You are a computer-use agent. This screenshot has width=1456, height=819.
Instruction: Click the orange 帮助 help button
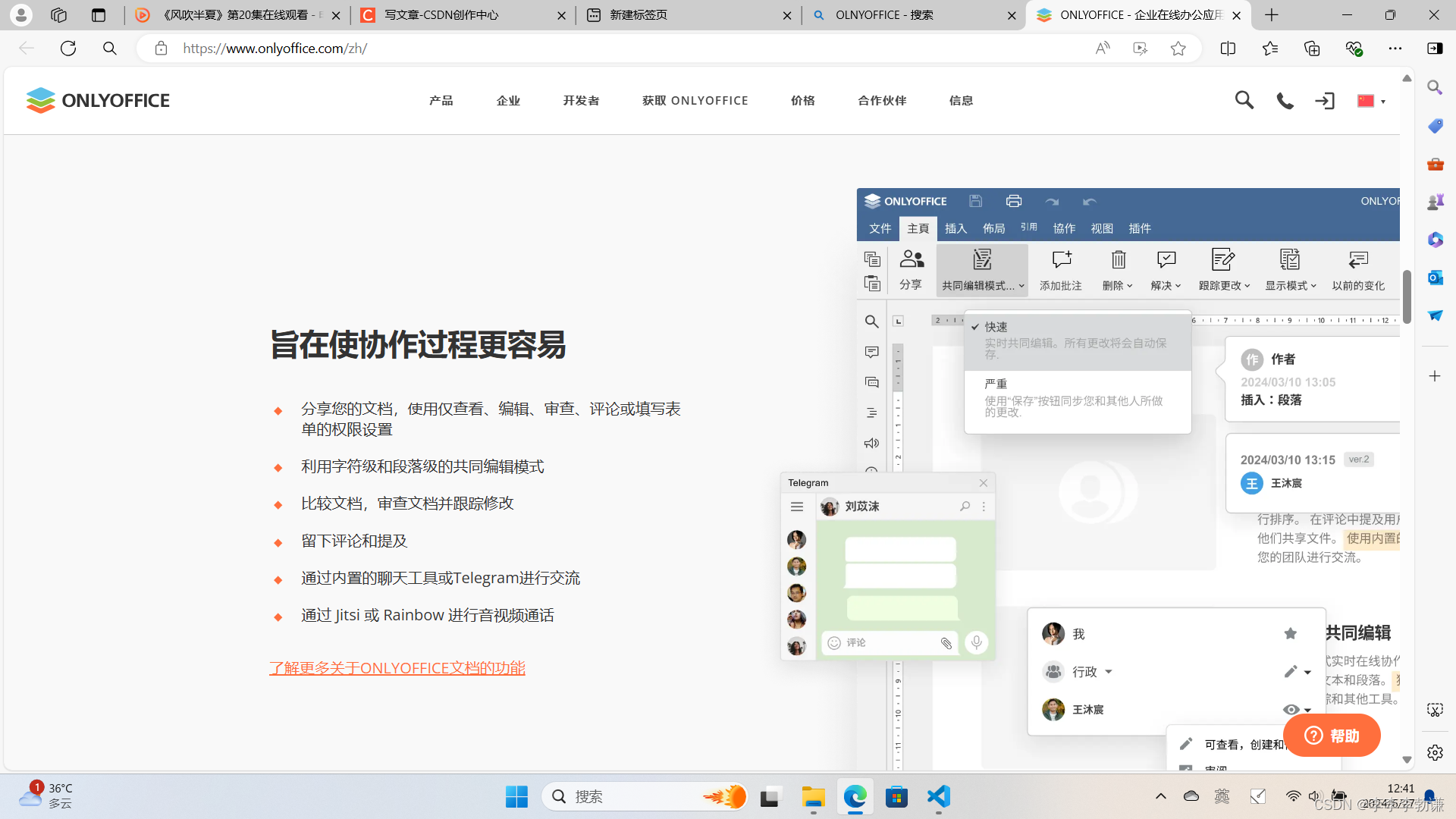(1332, 736)
